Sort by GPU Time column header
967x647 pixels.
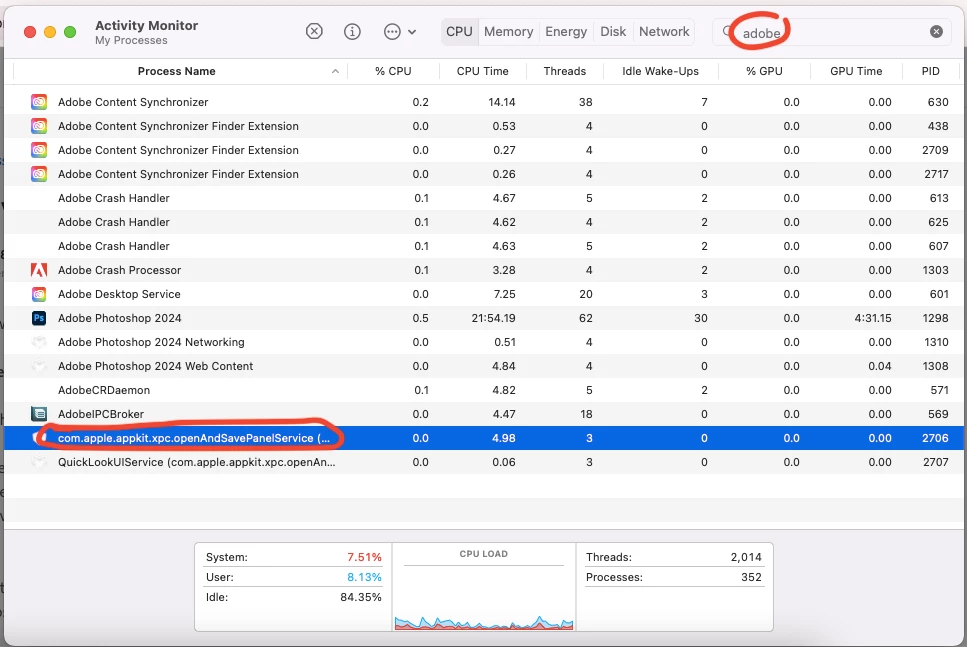coord(856,71)
